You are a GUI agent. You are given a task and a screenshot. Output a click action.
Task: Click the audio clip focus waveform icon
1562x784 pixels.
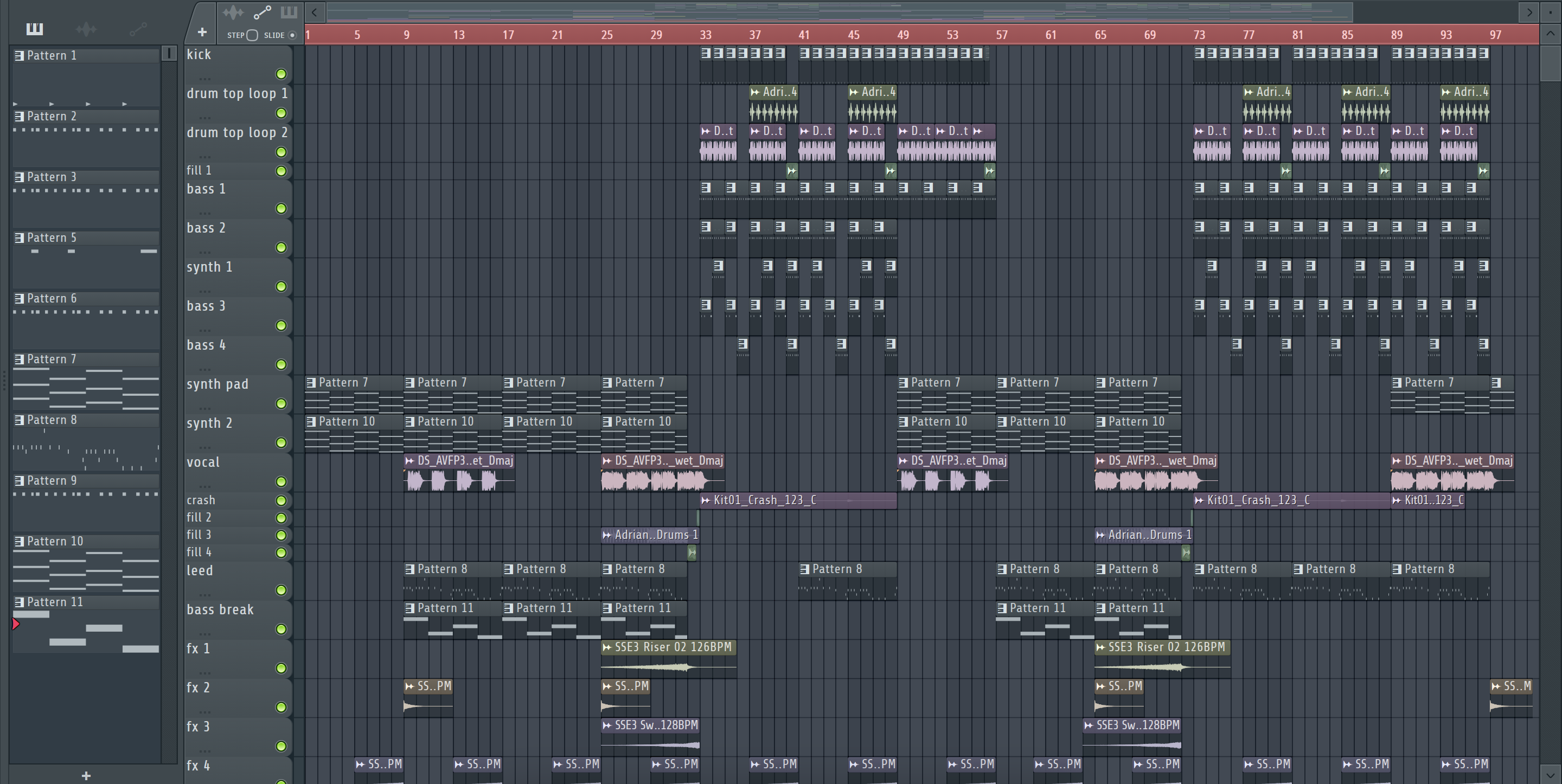click(x=233, y=12)
